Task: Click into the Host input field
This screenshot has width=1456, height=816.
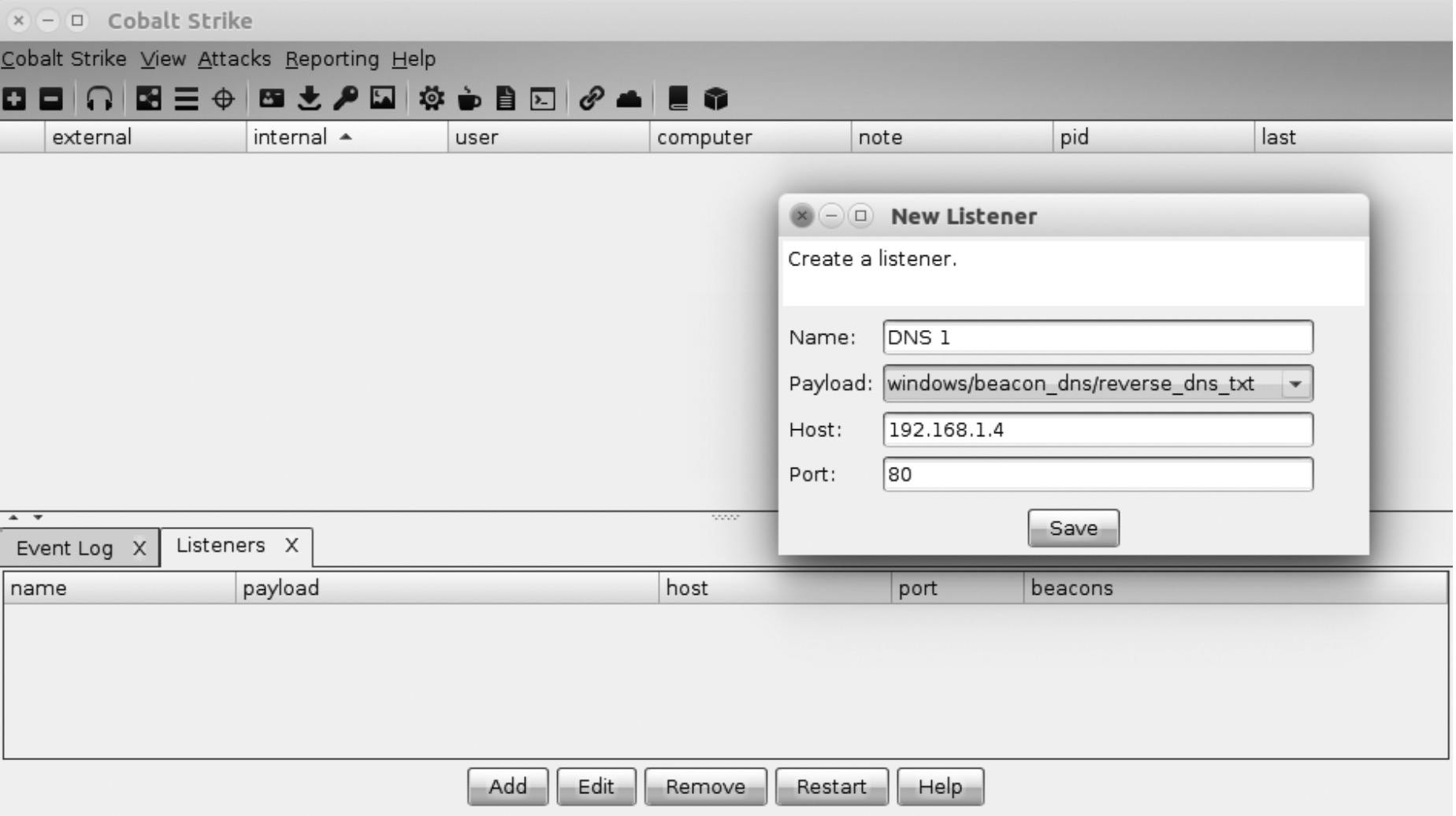Action: tap(1097, 430)
